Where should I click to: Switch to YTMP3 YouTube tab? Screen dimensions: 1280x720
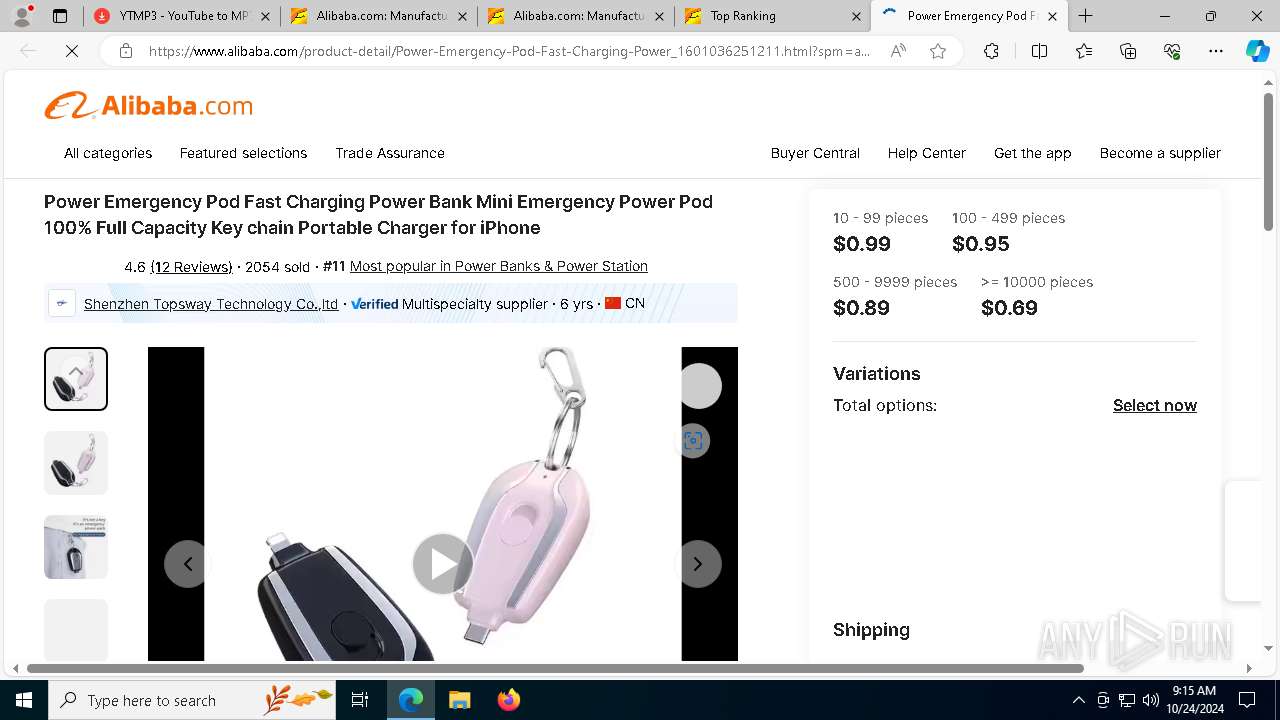[182, 16]
